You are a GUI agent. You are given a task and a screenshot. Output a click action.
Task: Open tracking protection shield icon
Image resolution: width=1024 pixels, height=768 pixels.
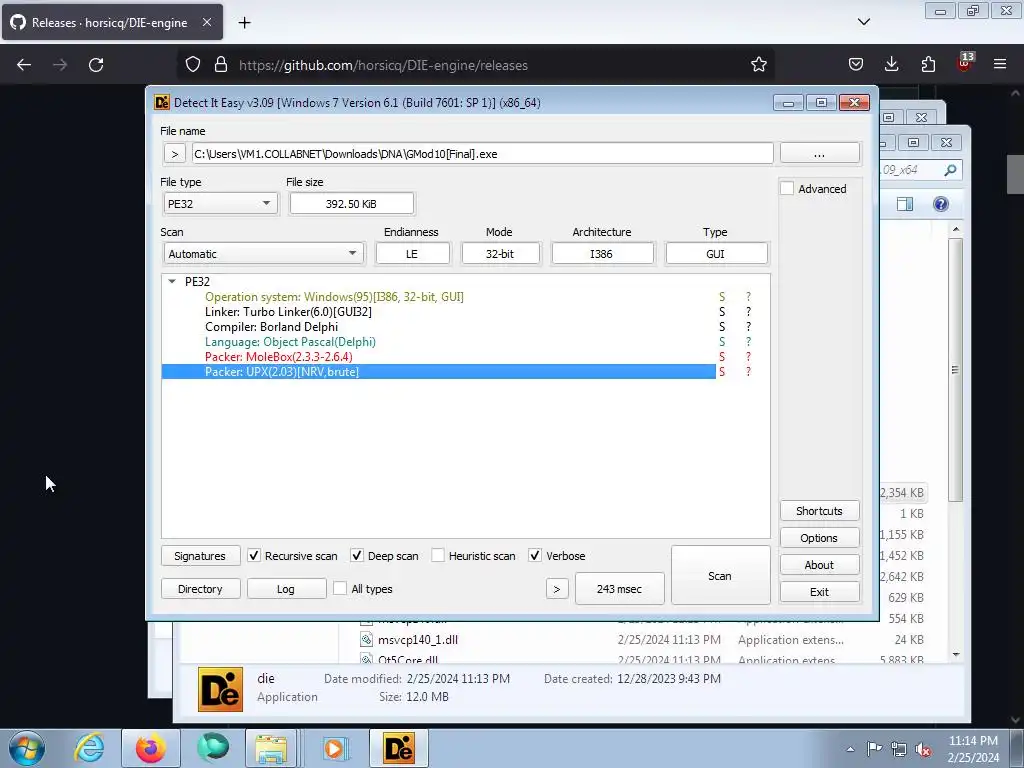click(x=193, y=65)
